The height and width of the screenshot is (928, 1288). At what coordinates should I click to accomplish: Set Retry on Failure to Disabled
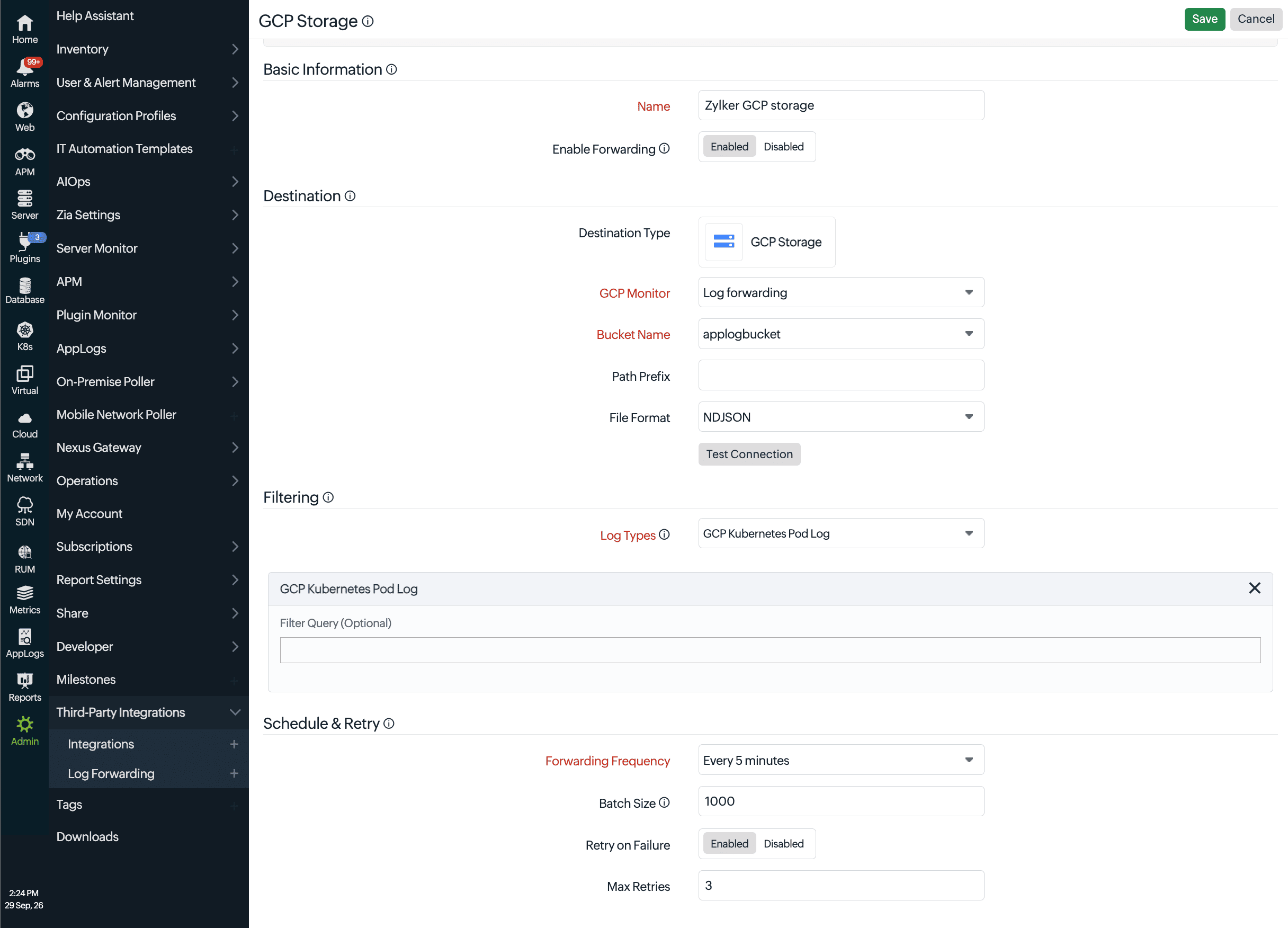tap(783, 843)
